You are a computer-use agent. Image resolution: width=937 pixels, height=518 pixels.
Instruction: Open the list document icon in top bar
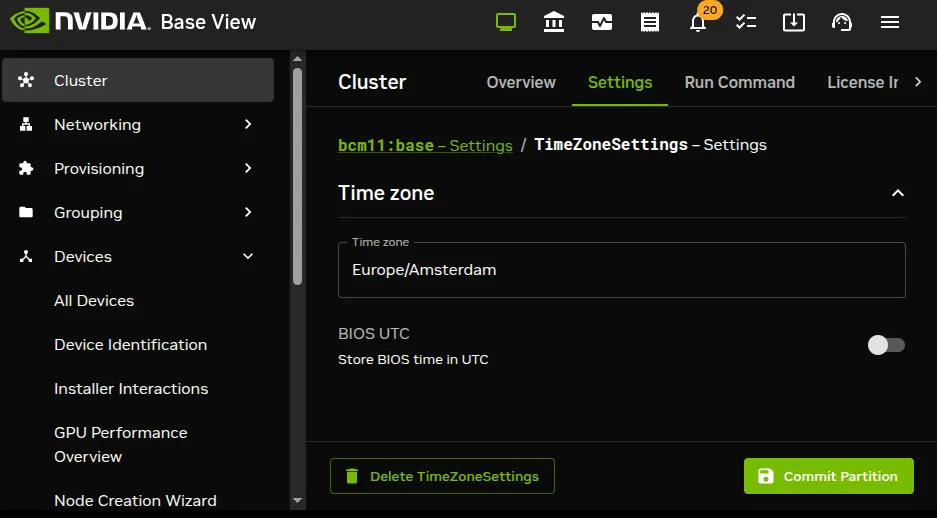[650, 23]
